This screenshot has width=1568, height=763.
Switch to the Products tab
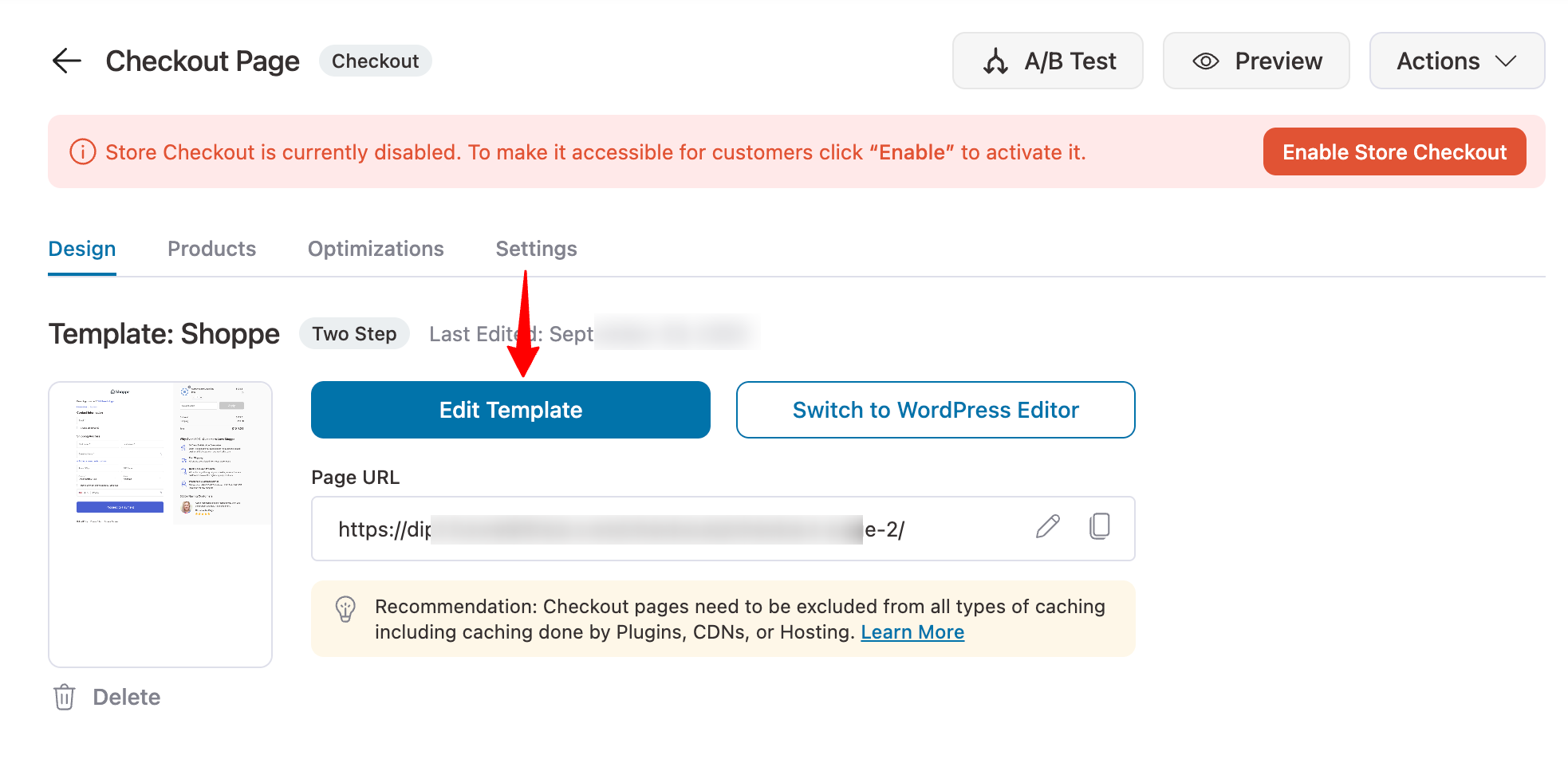(211, 249)
